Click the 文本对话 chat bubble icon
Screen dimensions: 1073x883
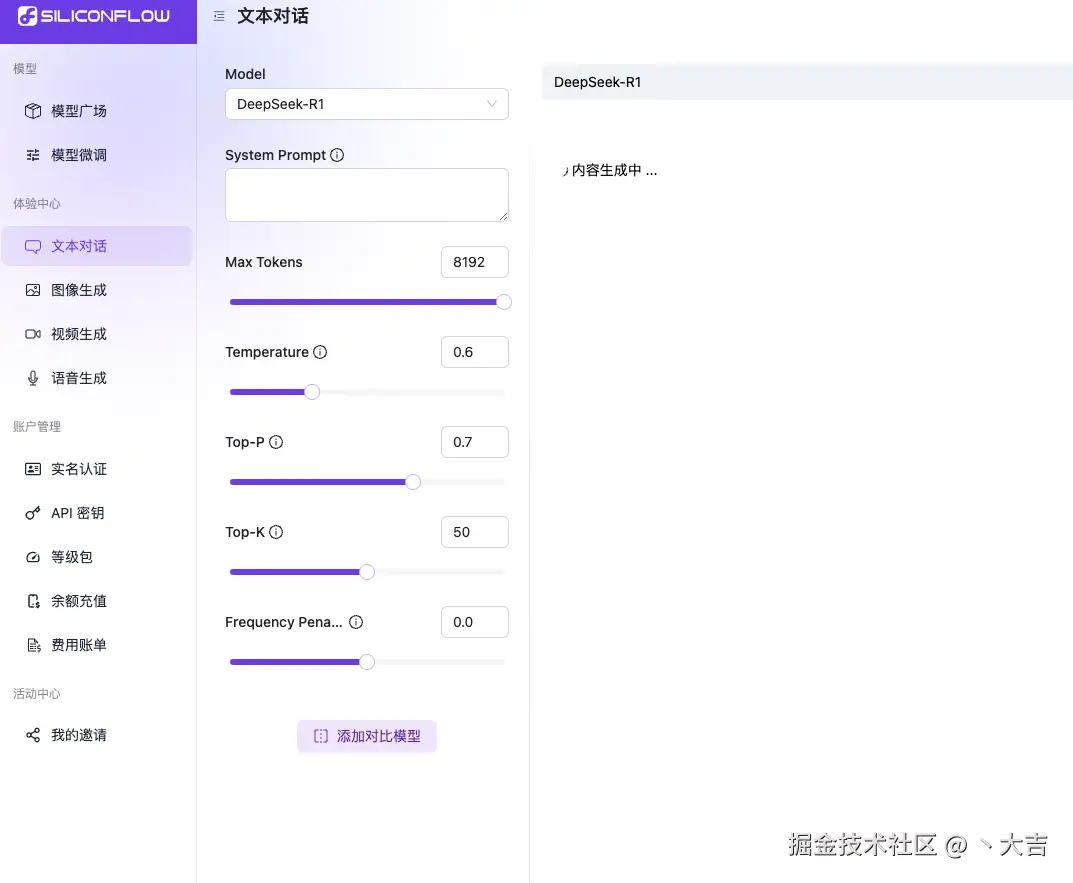click(x=33, y=246)
